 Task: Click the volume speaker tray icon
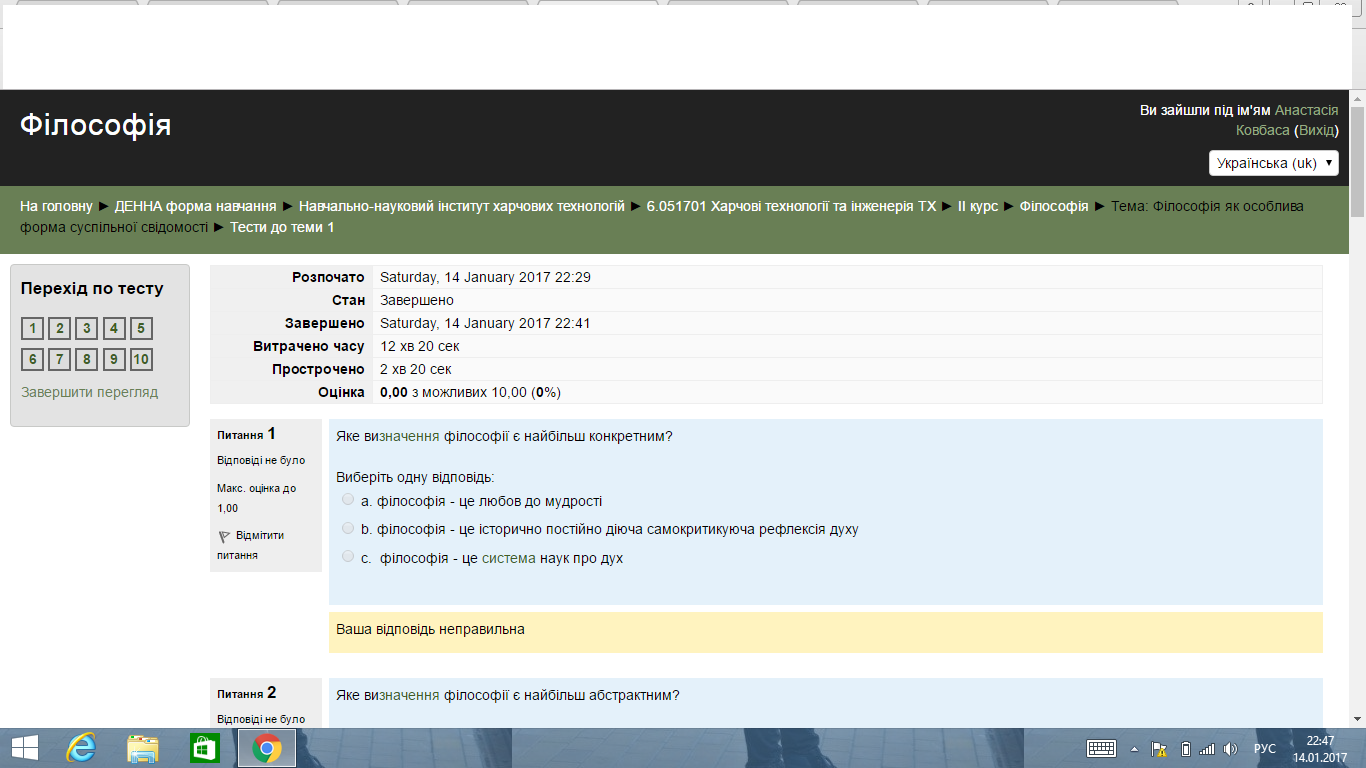click(1230, 748)
